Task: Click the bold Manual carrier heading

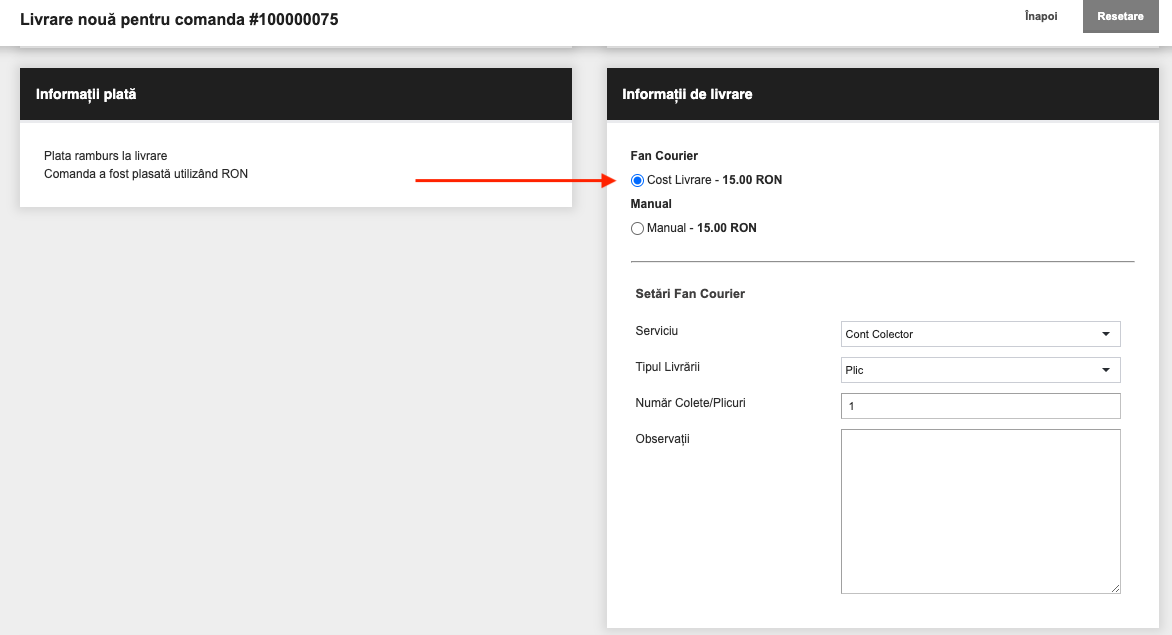Action: tap(651, 204)
